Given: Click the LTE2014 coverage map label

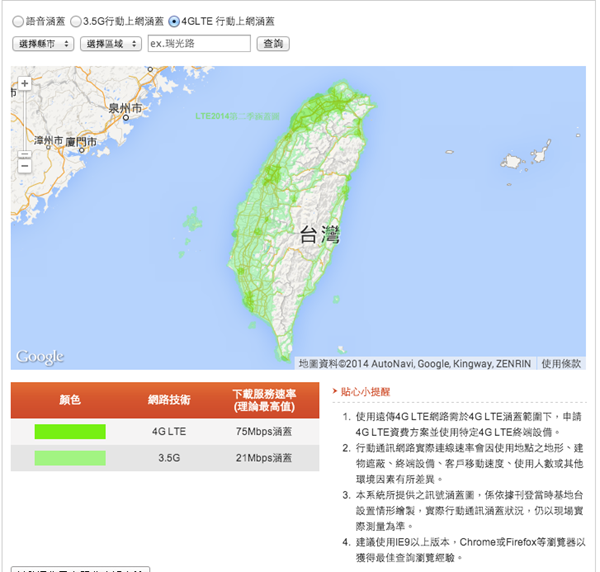Looking at the screenshot, I should [x=237, y=116].
